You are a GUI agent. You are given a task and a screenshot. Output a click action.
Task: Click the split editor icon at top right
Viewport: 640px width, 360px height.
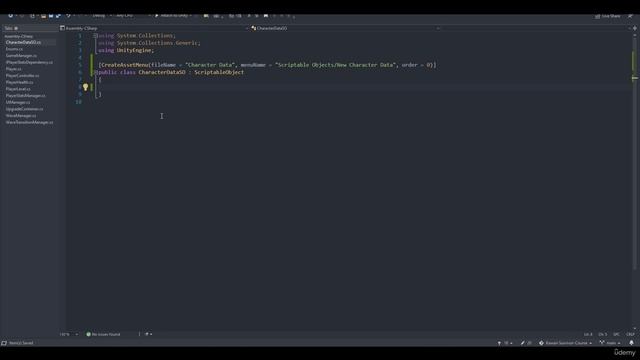point(635,28)
